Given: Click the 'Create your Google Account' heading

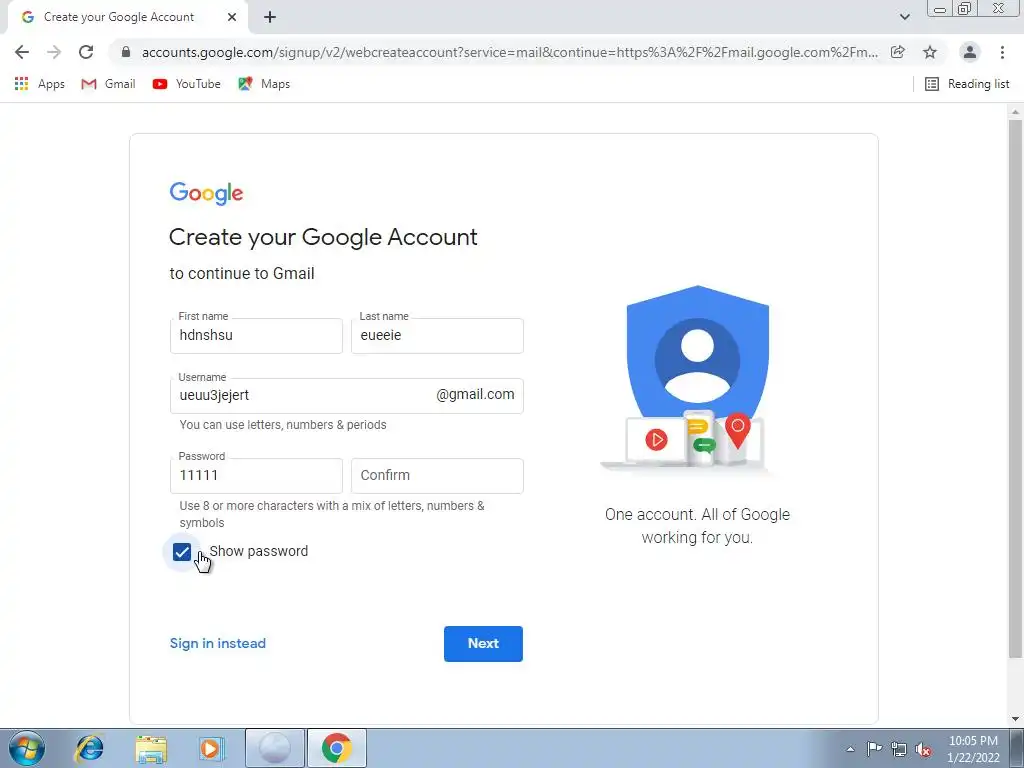Looking at the screenshot, I should (323, 237).
